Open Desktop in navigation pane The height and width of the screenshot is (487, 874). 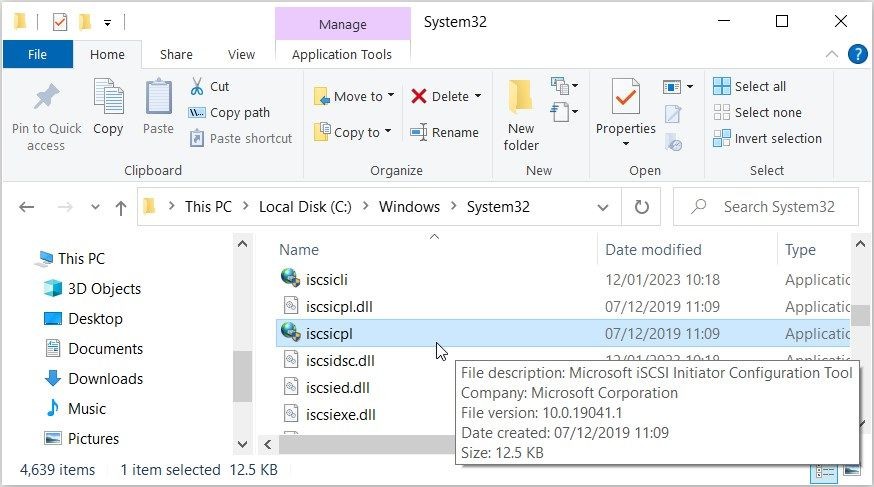pos(84,319)
